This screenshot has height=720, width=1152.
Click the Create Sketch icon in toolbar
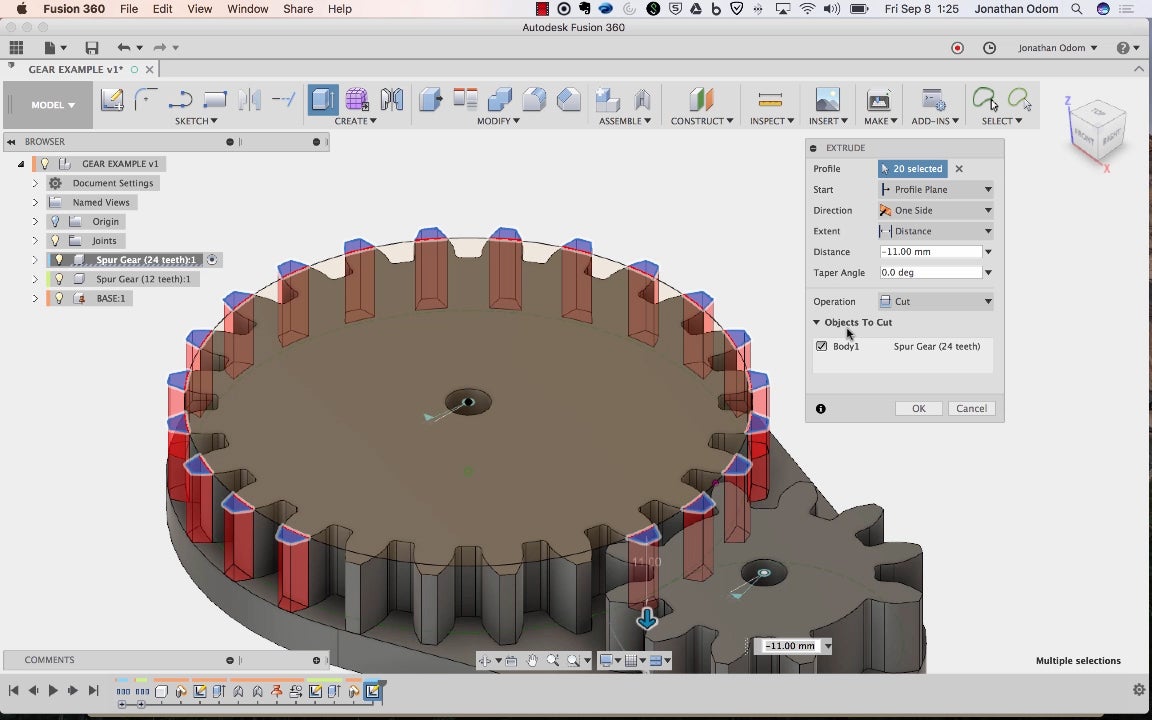point(112,100)
